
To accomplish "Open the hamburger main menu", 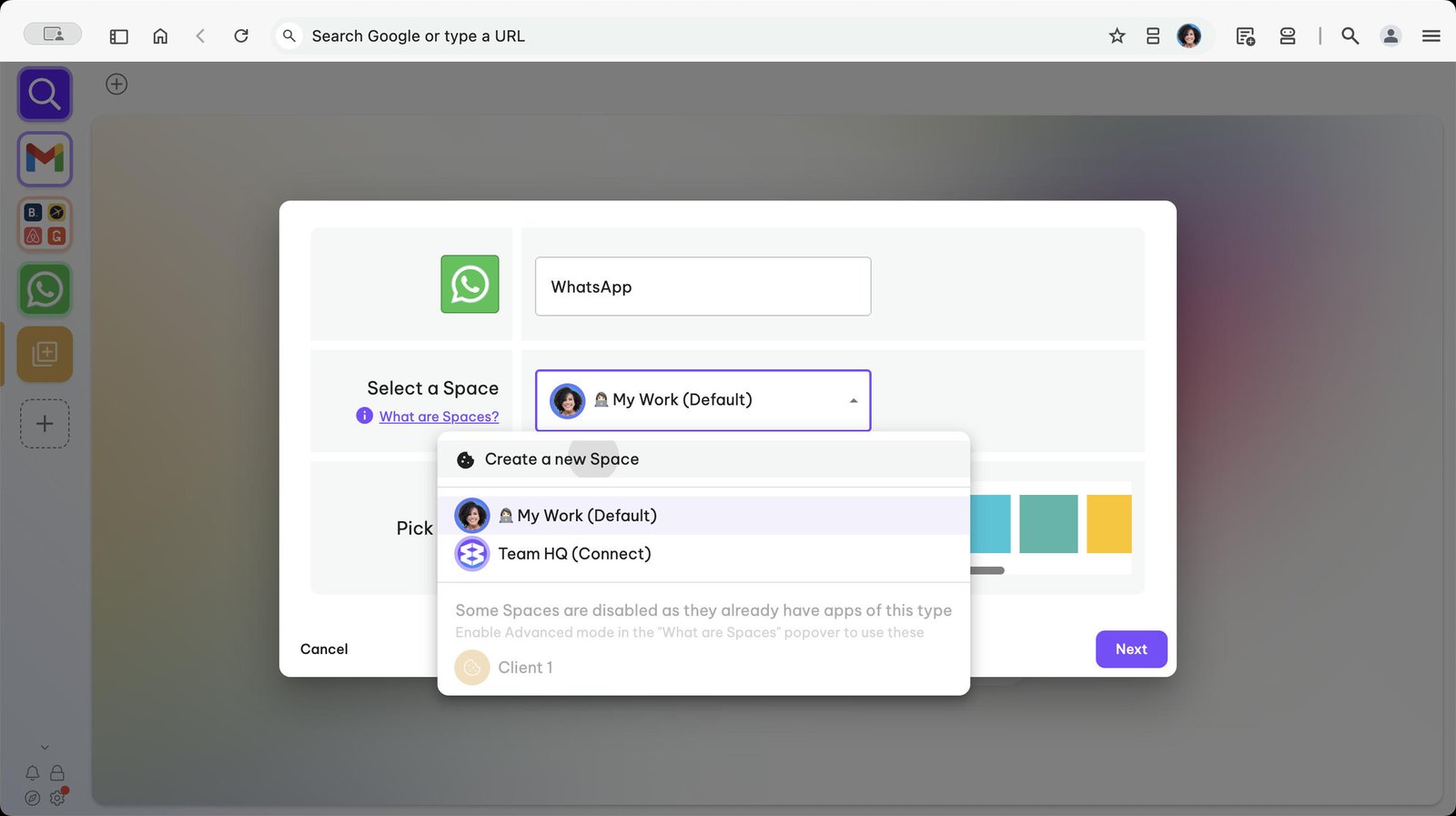I will point(1431,36).
